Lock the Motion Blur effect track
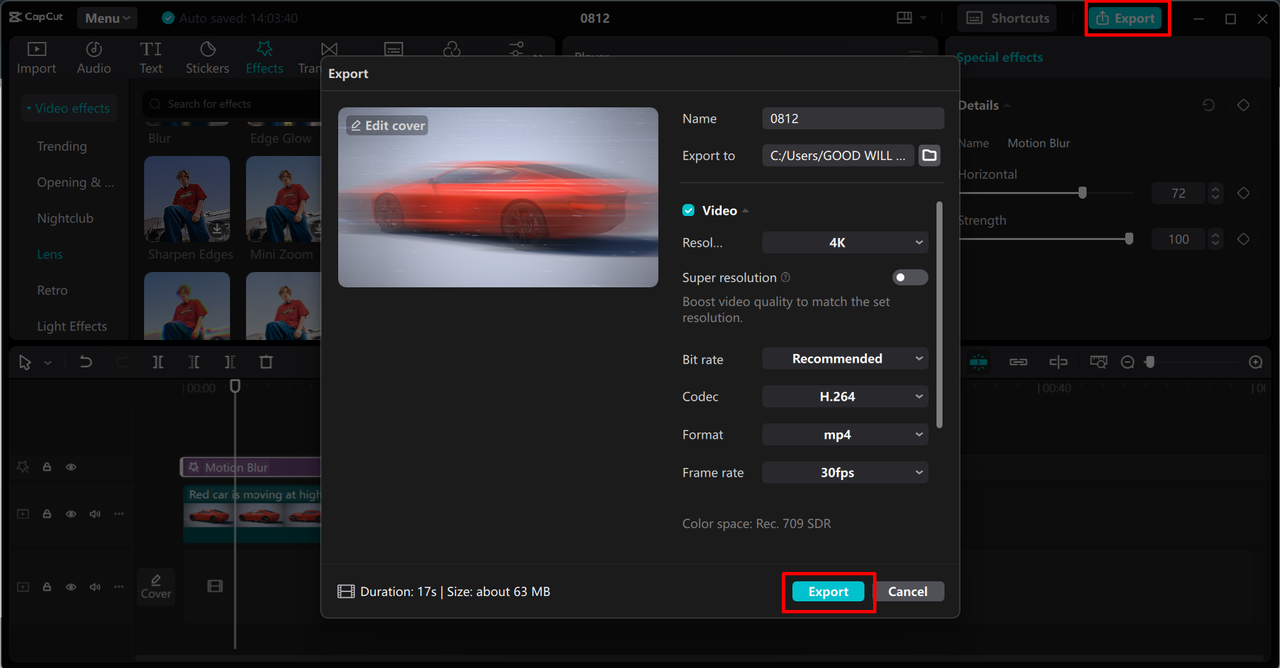The height and width of the screenshot is (668, 1280). tap(47, 467)
